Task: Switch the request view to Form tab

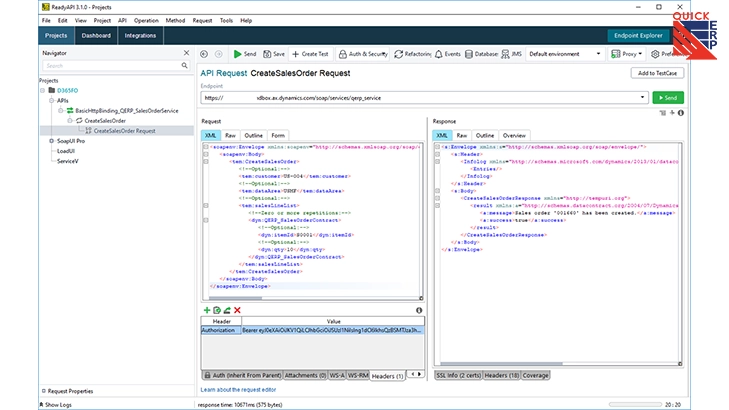Action: pyautogui.click(x=278, y=135)
